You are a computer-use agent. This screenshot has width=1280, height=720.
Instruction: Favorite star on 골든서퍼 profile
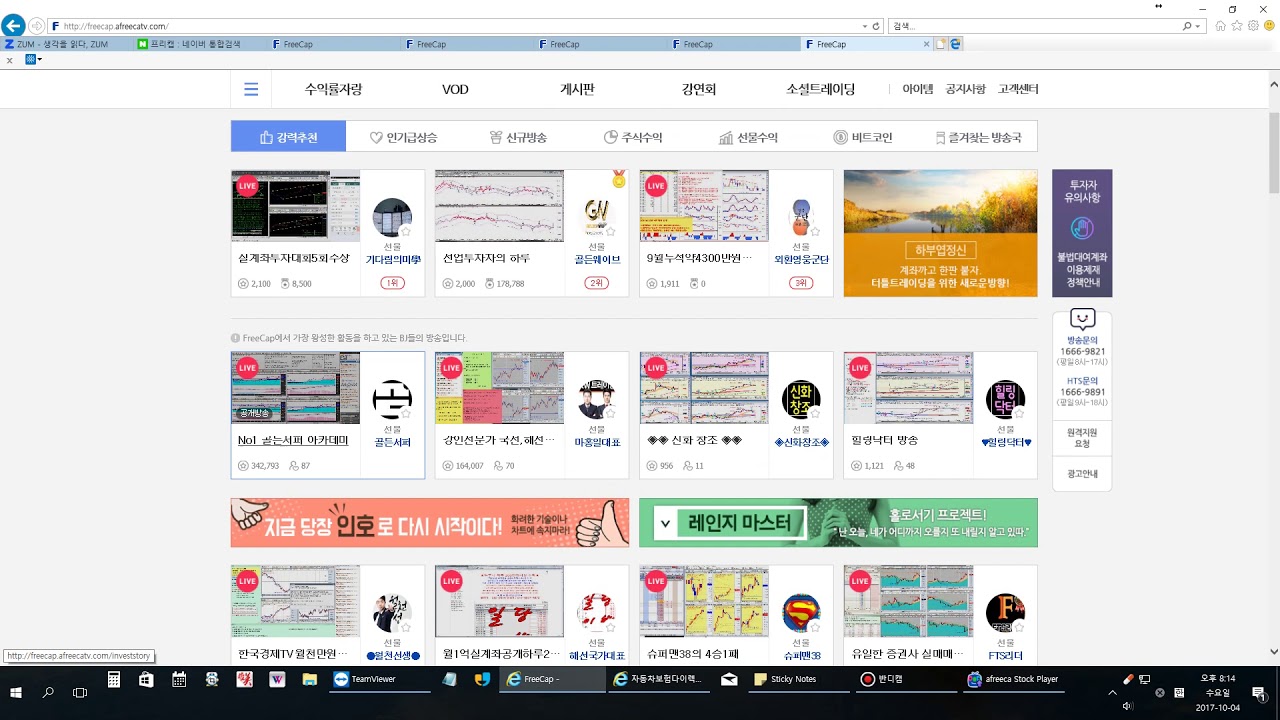[x=405, y=413]
